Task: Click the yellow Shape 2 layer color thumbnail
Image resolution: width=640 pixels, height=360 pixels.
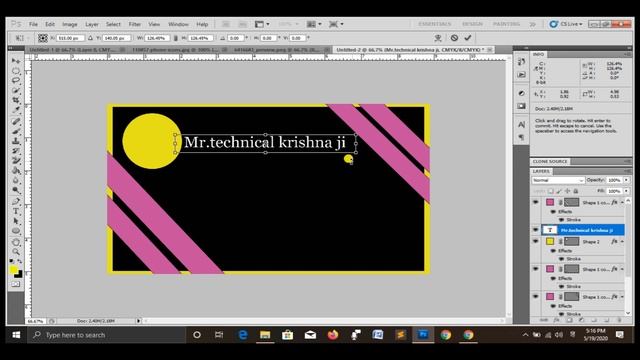Action: point(550,242)
